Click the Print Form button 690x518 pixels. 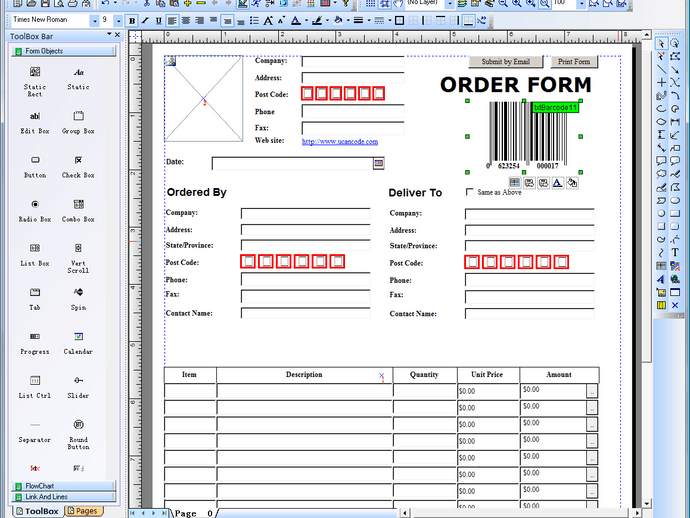coord(574,62)
